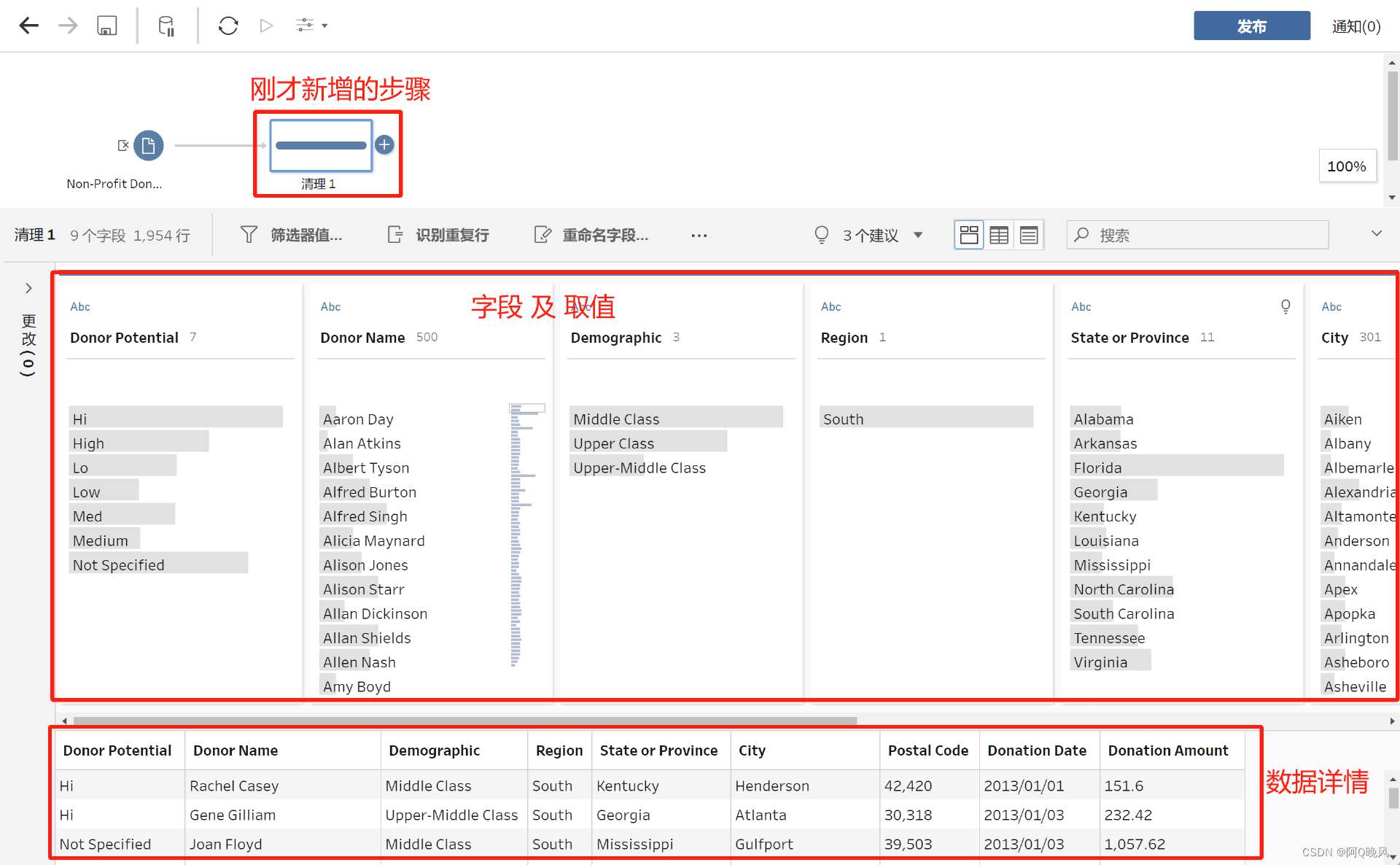Switch to list view
This screenshot has width=1400, height=865.
[x=1029, y=235]
